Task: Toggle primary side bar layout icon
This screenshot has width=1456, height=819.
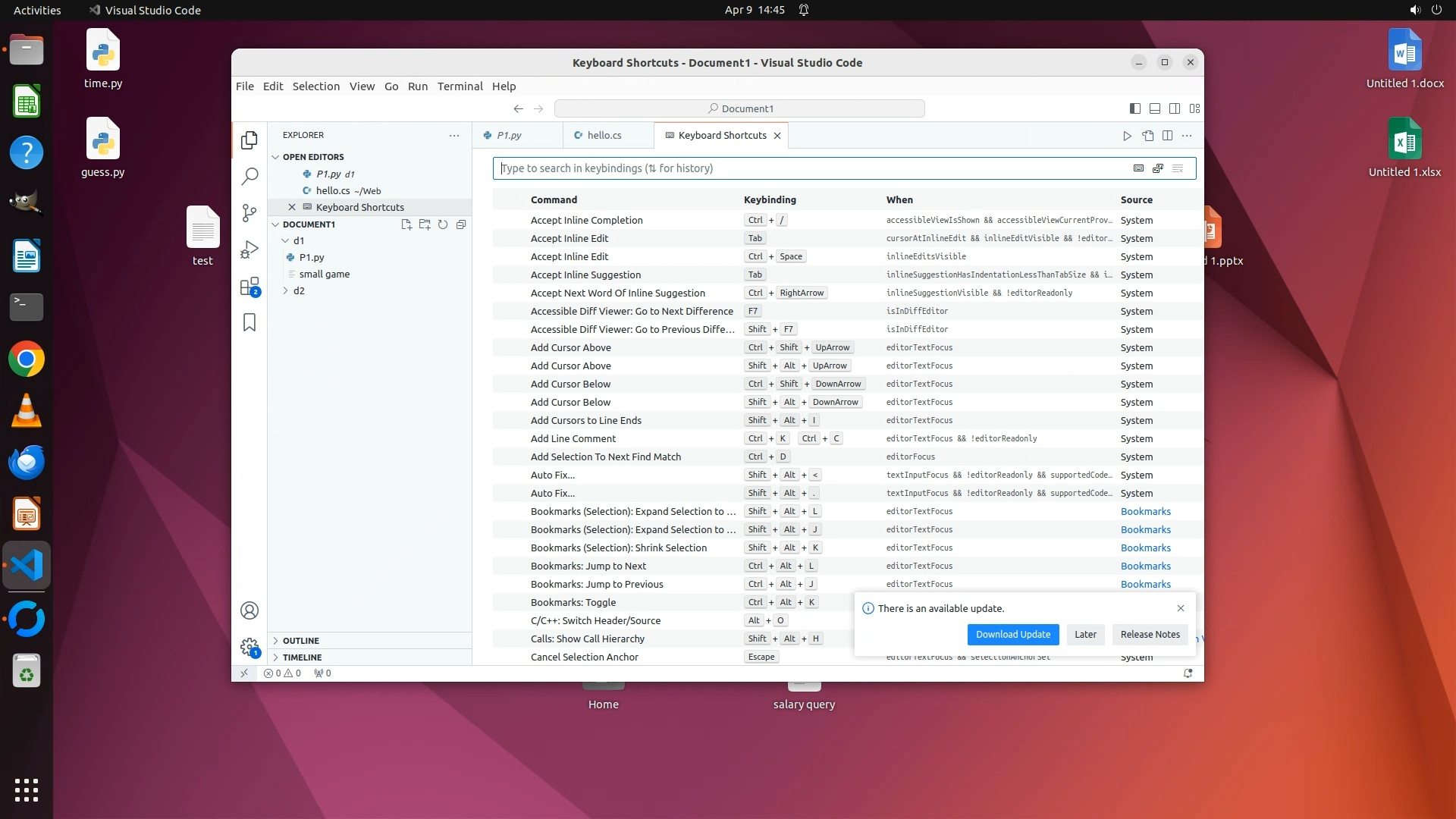Action: tap(1135, 108)
